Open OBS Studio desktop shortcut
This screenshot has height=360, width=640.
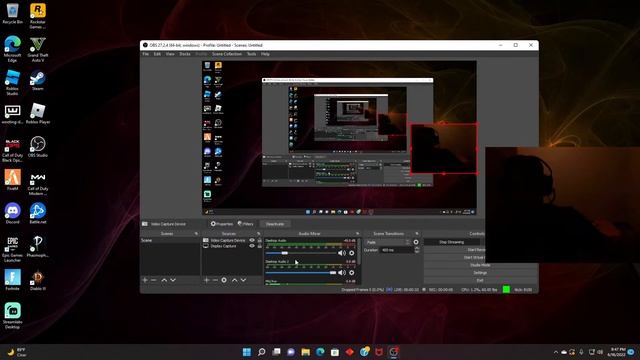(38, 147)
